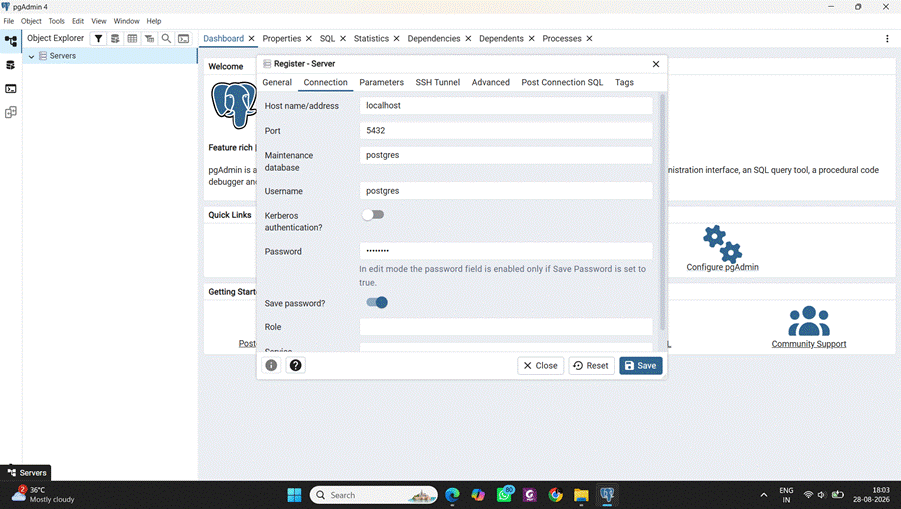
Task: Click the Host name/address field
Action: coord(506,106)
